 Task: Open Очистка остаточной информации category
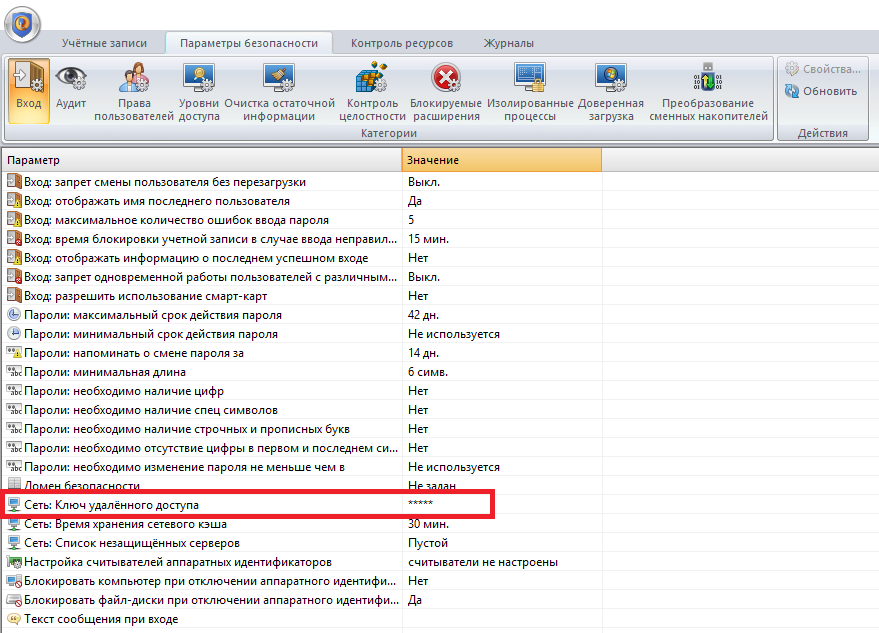click(279, 91)
